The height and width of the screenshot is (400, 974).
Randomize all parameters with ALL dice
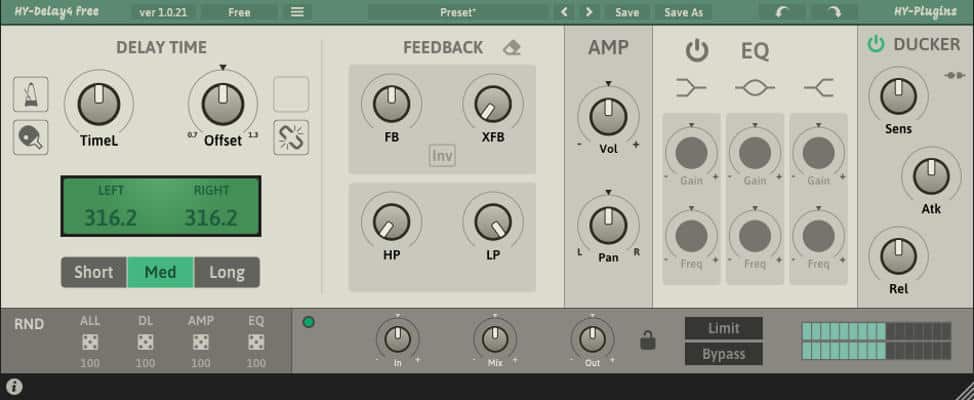pos(92,343)
